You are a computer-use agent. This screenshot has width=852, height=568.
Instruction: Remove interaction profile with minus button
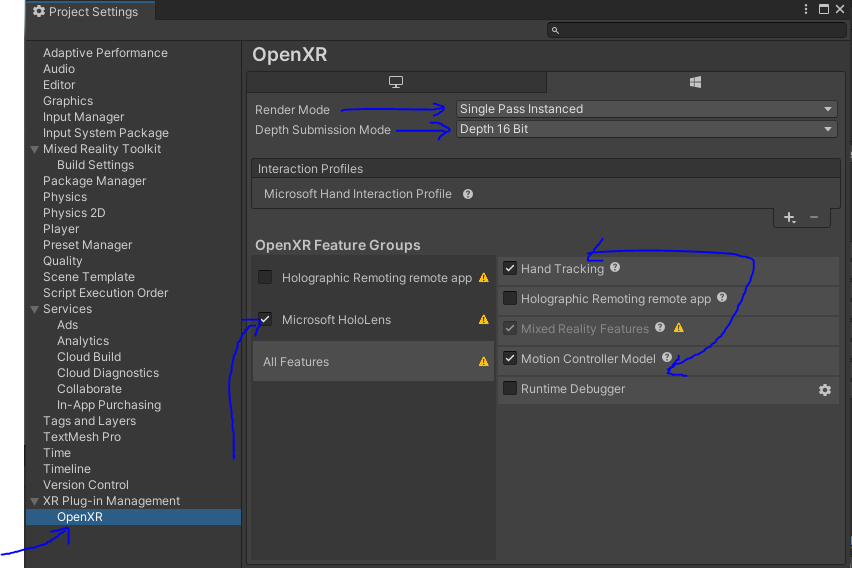814,217
